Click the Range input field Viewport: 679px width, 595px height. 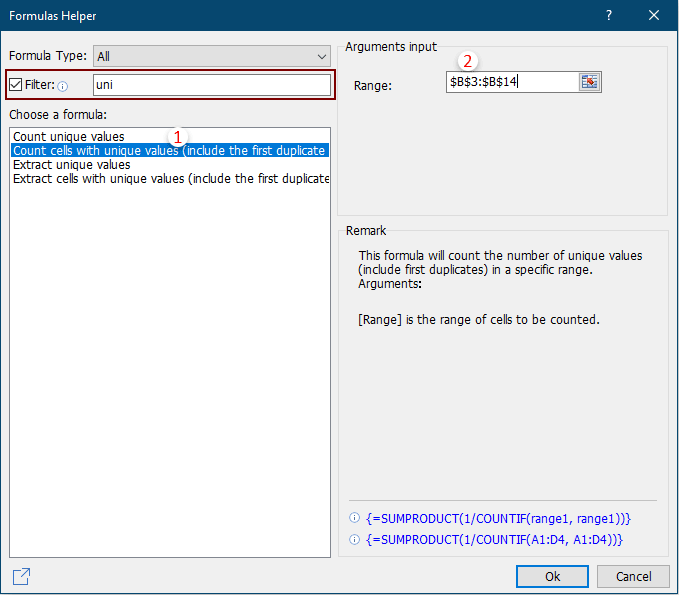coord(511,82)
